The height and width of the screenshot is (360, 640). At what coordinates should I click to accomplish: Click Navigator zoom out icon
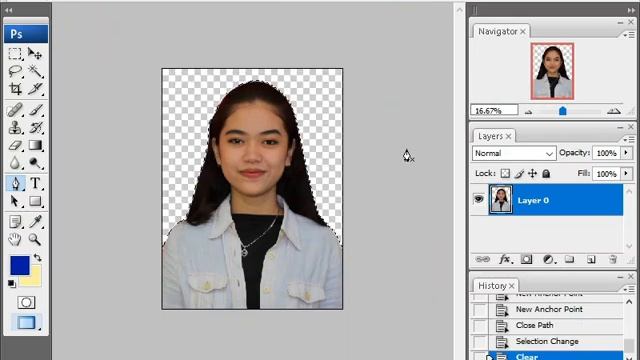528,111
